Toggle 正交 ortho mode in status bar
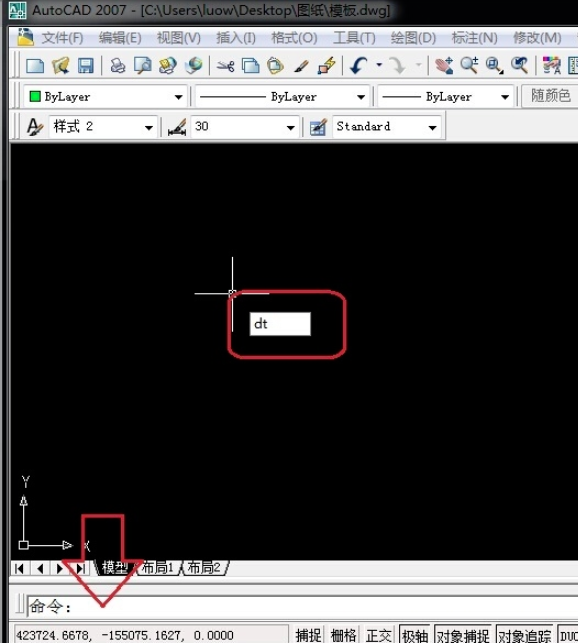578x643 pixels. [x=378, y=635]
